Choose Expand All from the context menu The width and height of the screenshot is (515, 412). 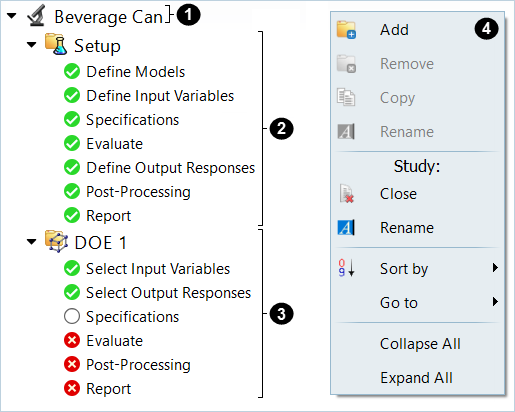(416, 378)
